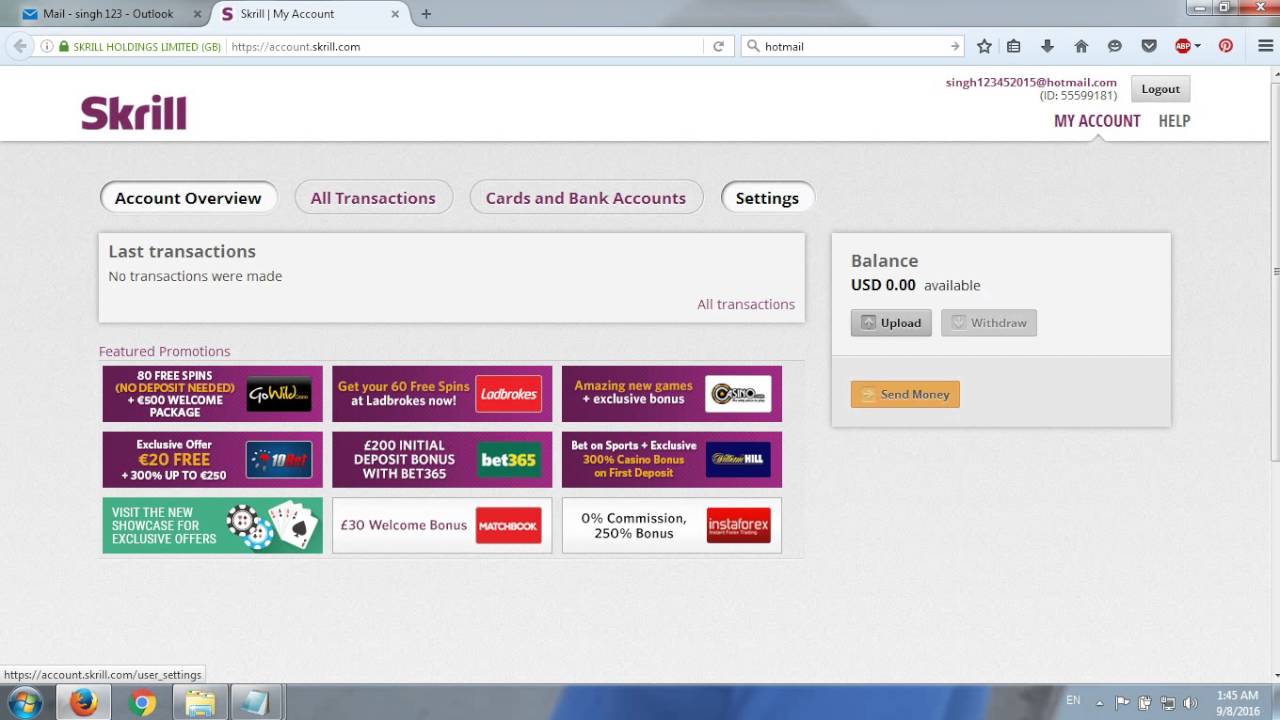This screenshot has width=1280, height=720.
Task: Click the URL address bar field
Action: tap(465, 46)
